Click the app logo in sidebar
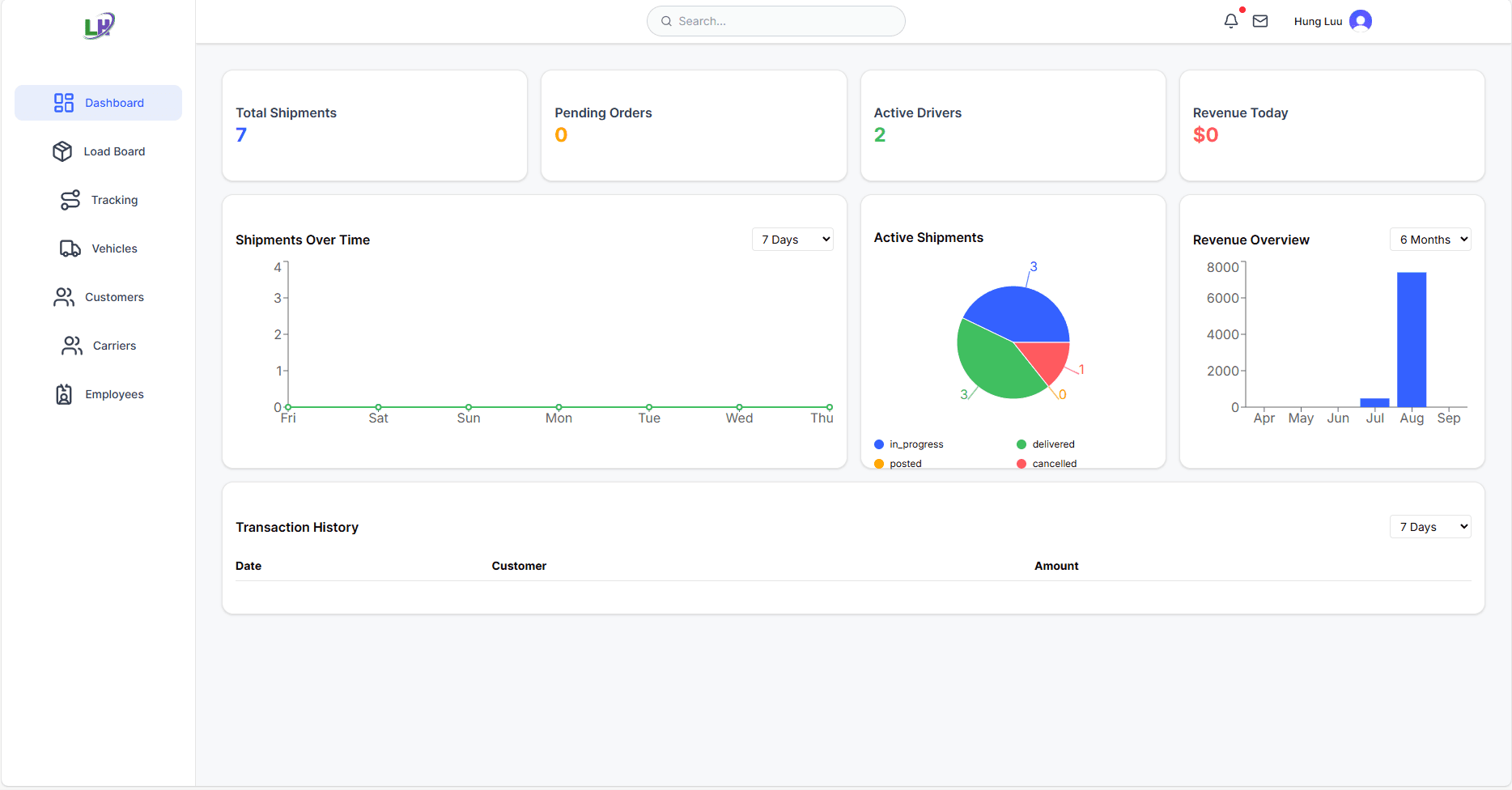 pyautogui.click(x=99, y=26)
